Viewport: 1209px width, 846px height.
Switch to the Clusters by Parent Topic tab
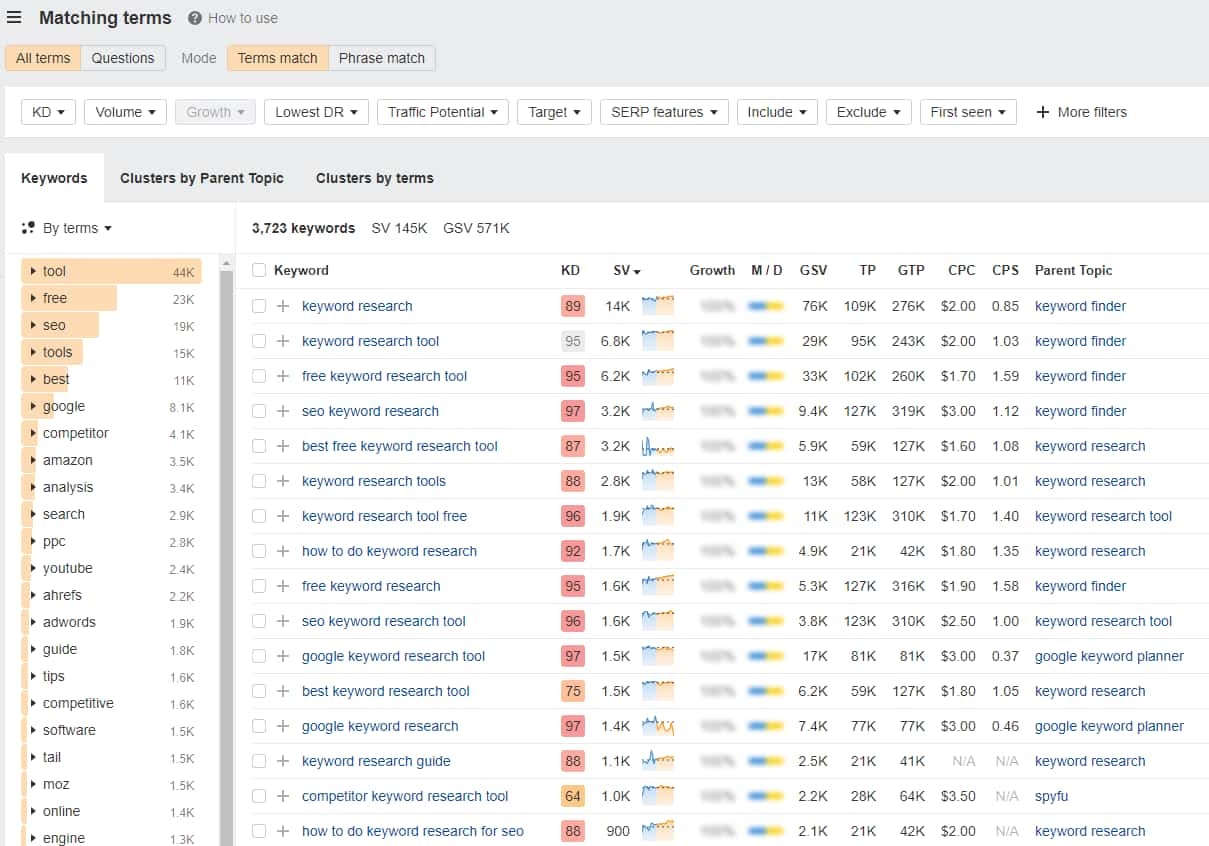pos(202,178)
